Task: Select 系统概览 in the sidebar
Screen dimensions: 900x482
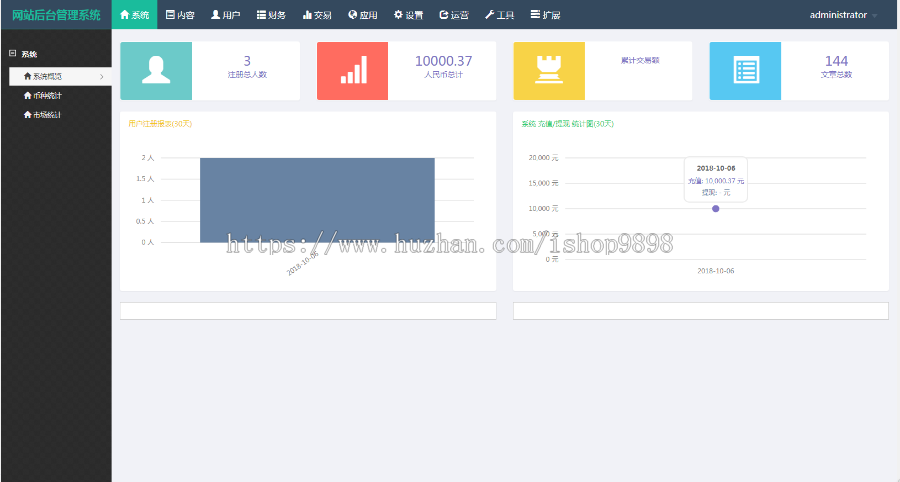Action: [60, 76]
